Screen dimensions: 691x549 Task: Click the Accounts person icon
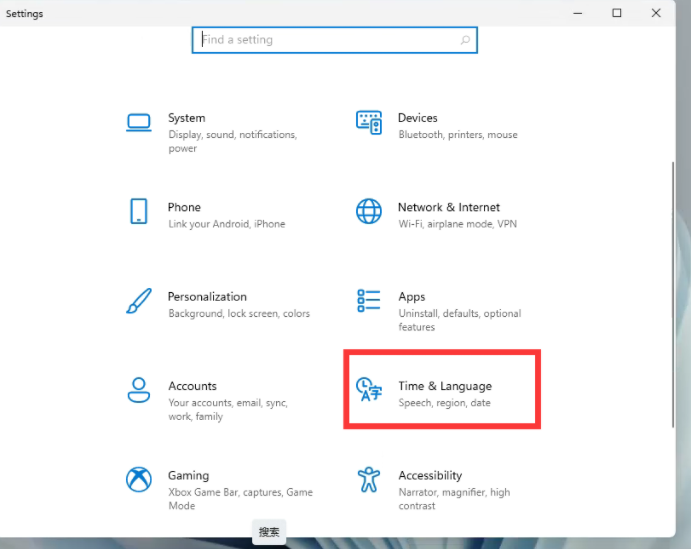click(x=139, y=390)
